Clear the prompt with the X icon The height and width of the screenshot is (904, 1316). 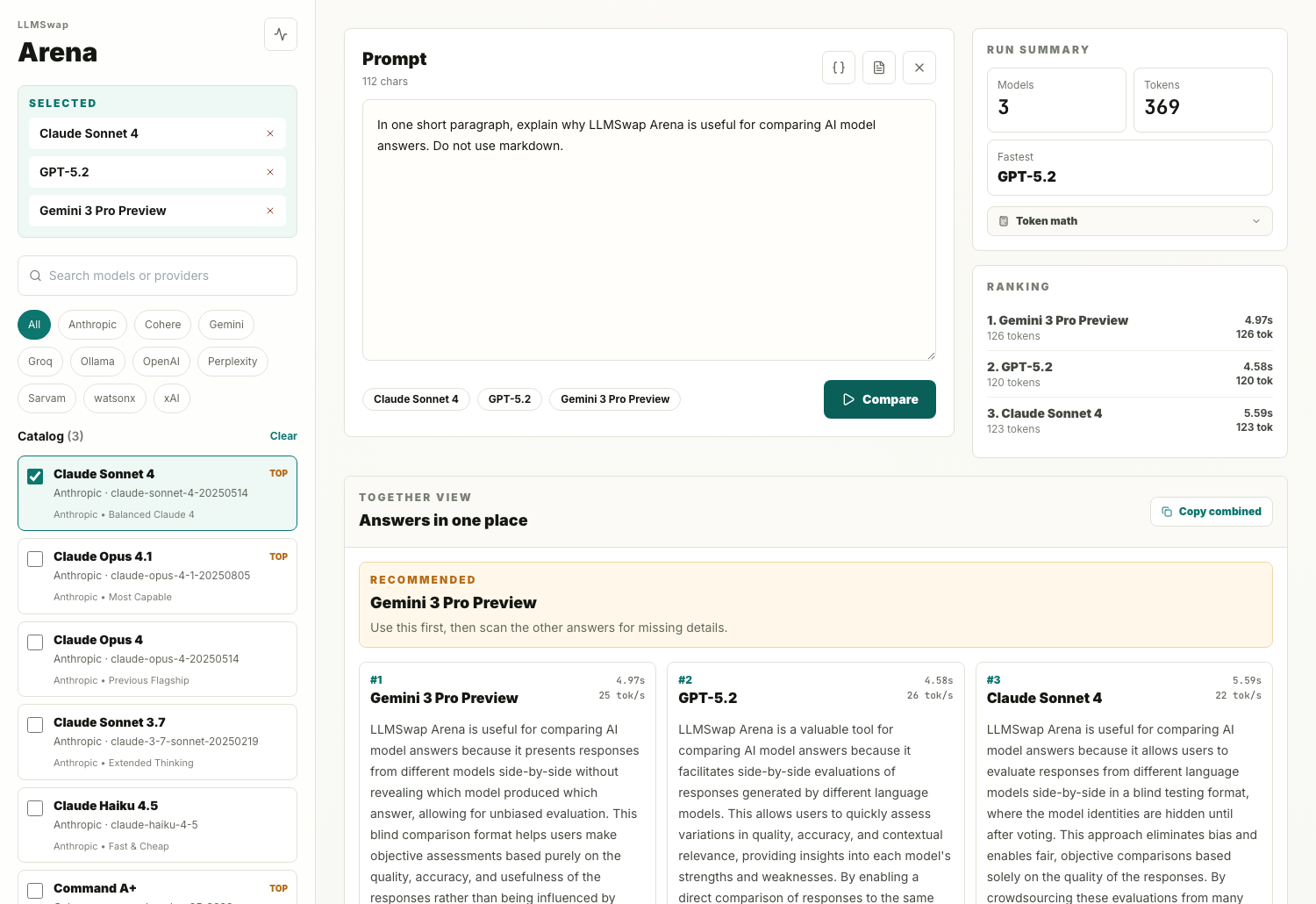tap(919, 68)
